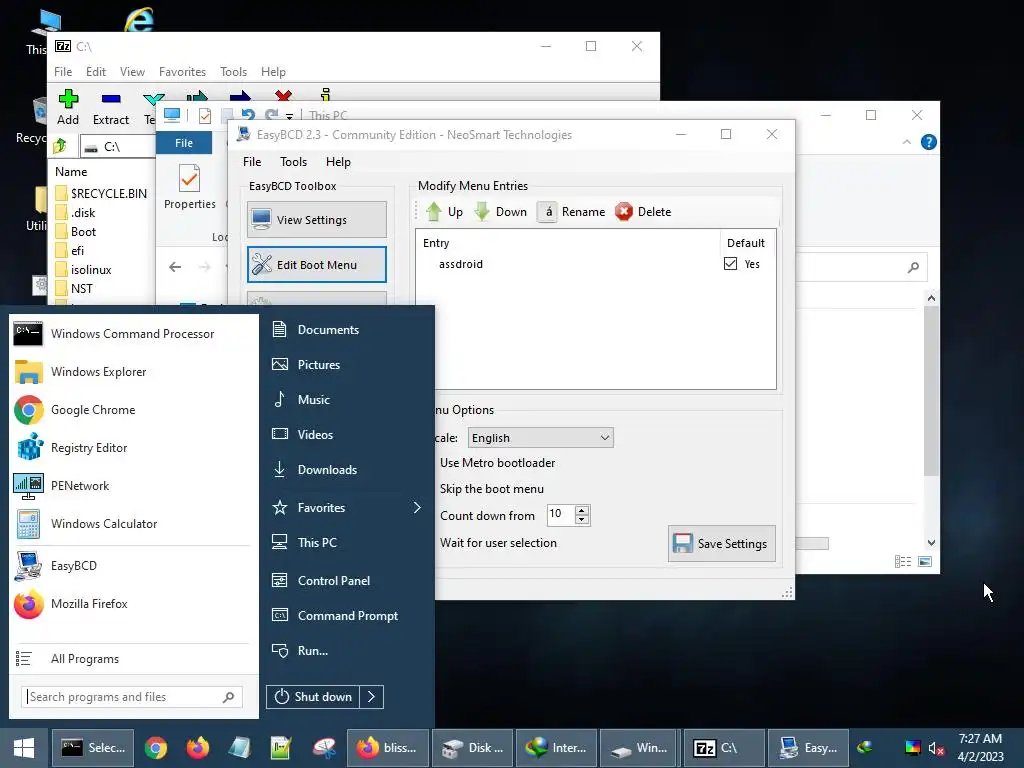Switch to Disk taskbar window
This screenshot has height=768, width=1024.
(x=473, y=748)
